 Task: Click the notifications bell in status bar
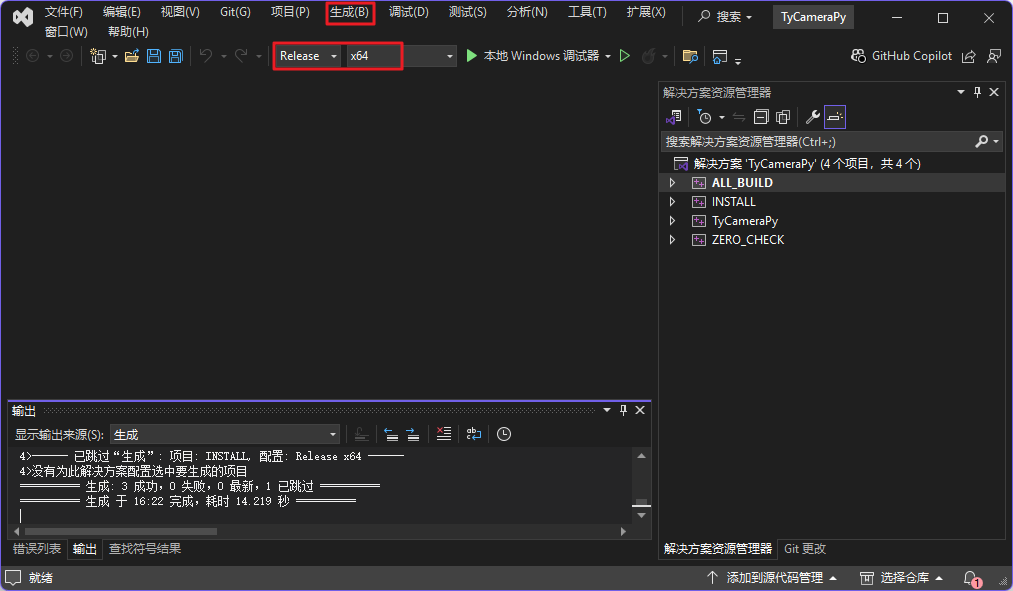[970, 578]
